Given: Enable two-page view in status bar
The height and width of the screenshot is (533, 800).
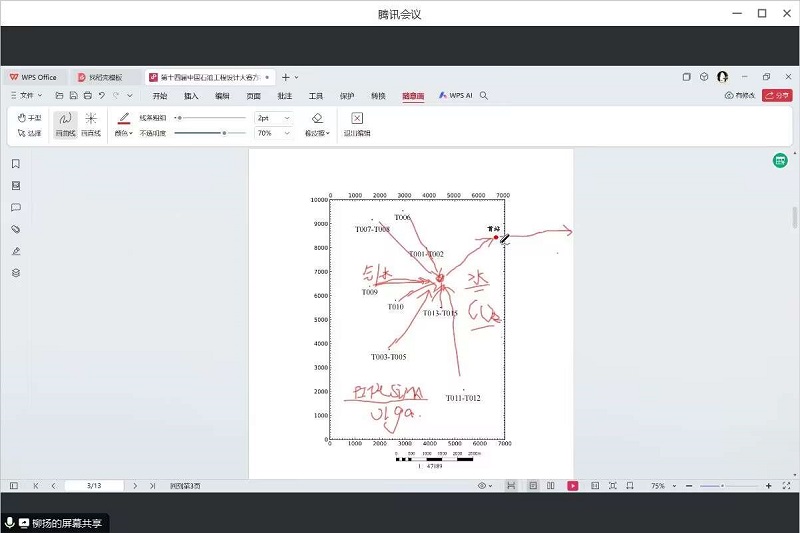Looking at the screenshot, I should click(551, 486).
